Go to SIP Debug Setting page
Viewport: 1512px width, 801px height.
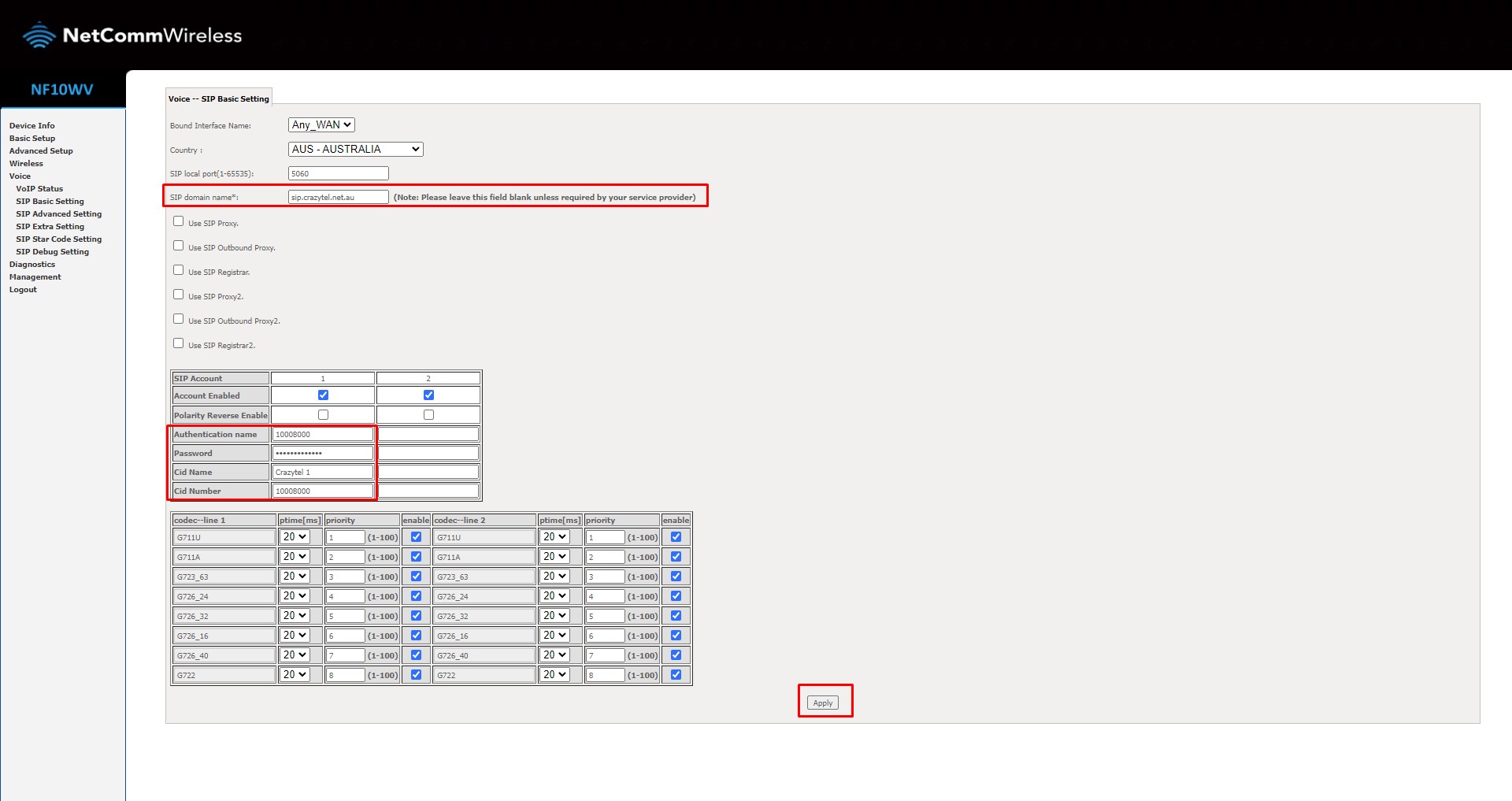tap(53, 251)
